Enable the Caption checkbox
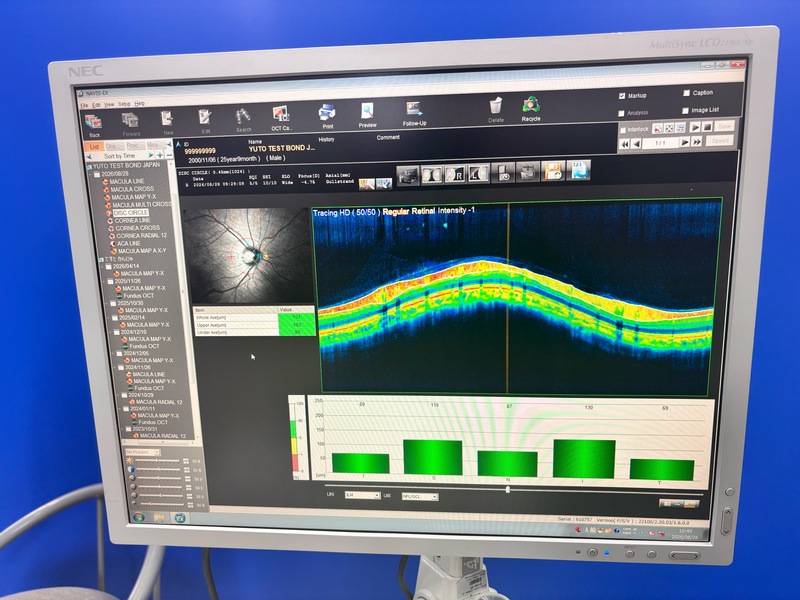 (686, 93)
